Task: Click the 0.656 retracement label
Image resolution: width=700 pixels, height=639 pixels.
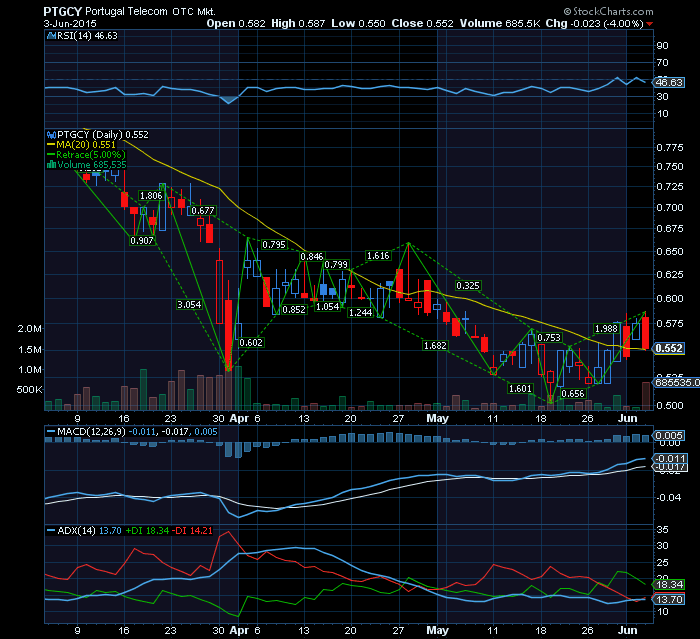Action: pyautogui.click(x=573, y=393)
